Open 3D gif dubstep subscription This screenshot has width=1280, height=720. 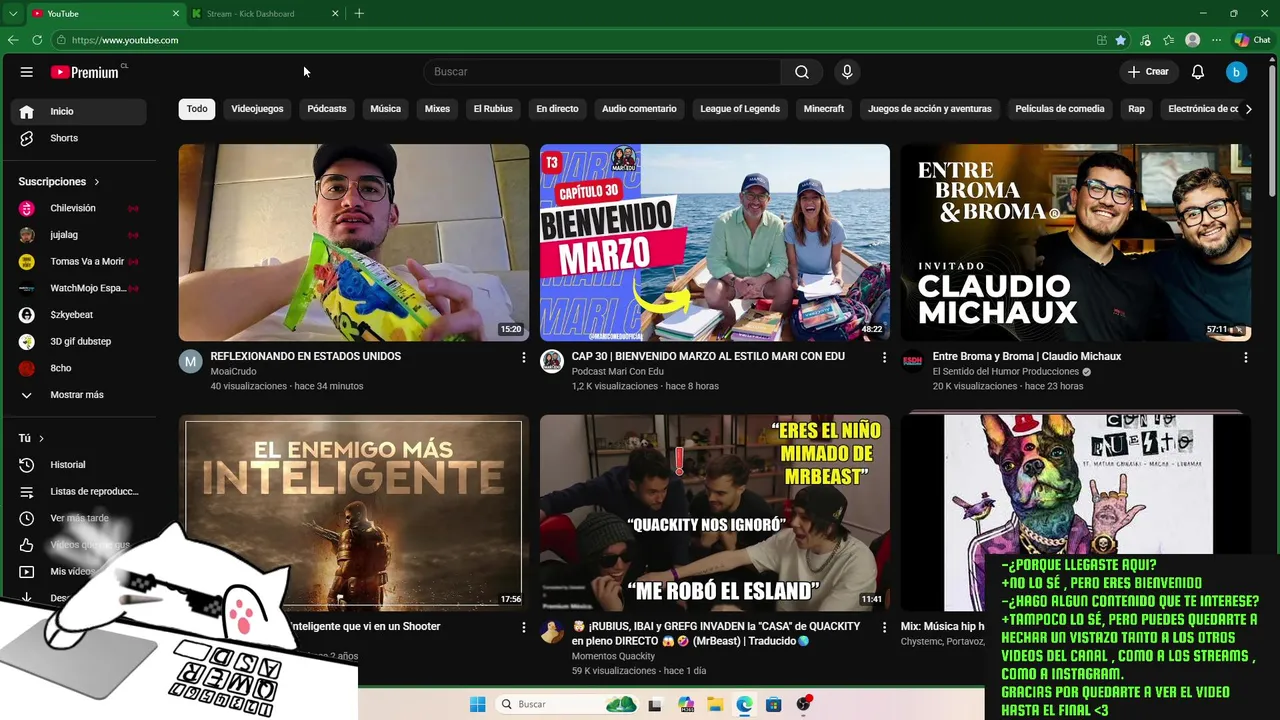(x=78, y=341)
